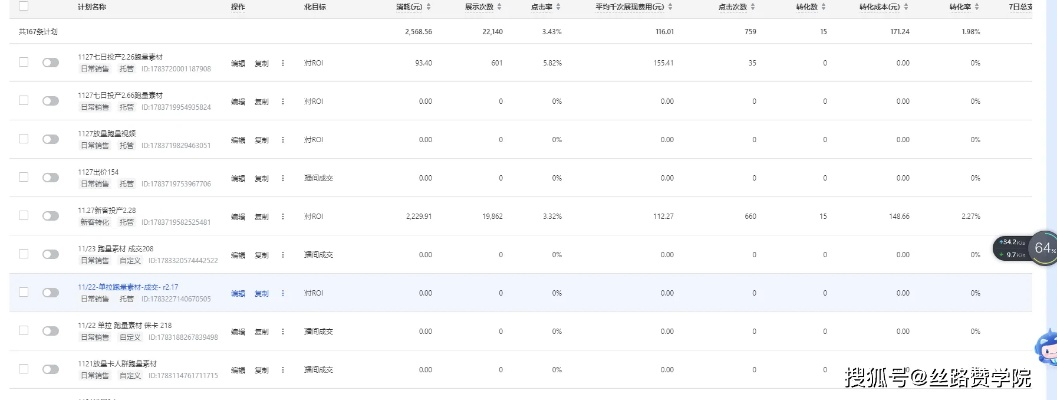
Task: Open more actions for 11.27新客投产2.28
Action: pyautogui.click(x=282, y=217)
